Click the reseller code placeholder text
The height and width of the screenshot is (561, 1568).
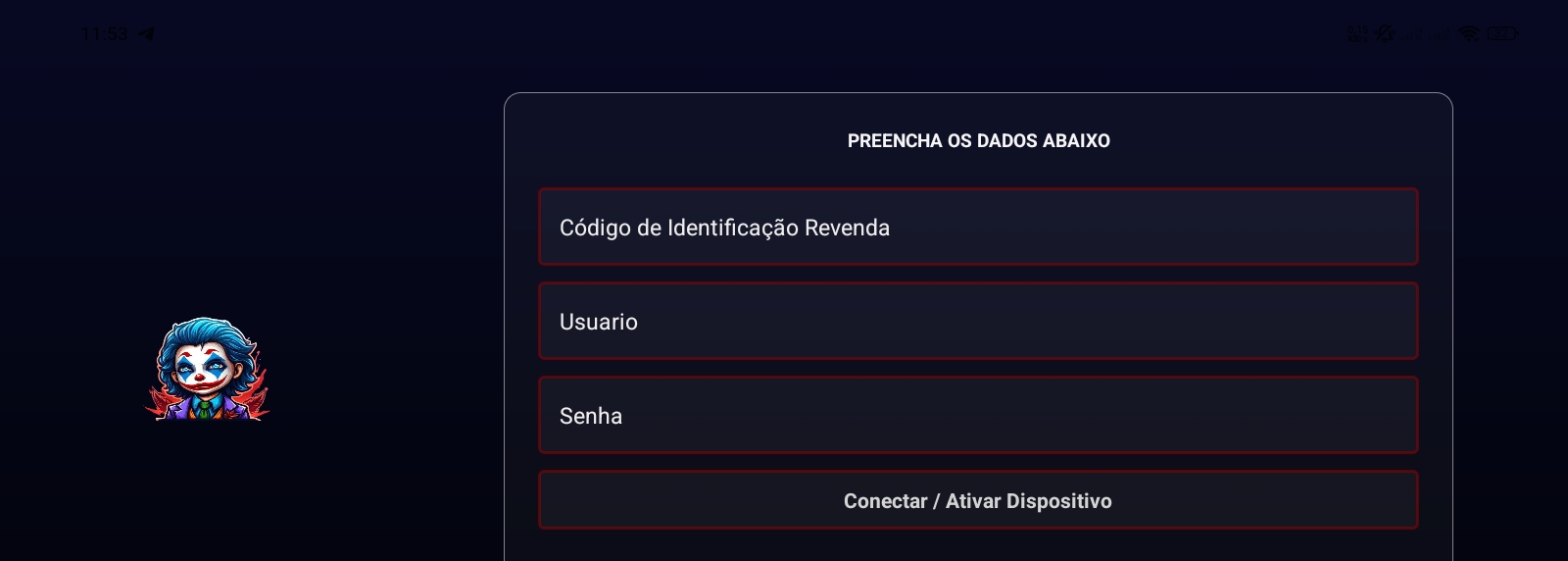point(724,228)
